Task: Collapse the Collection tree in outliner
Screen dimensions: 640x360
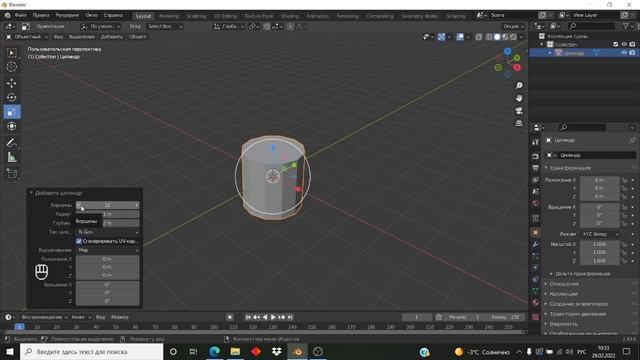Action: tap(542, 44)
